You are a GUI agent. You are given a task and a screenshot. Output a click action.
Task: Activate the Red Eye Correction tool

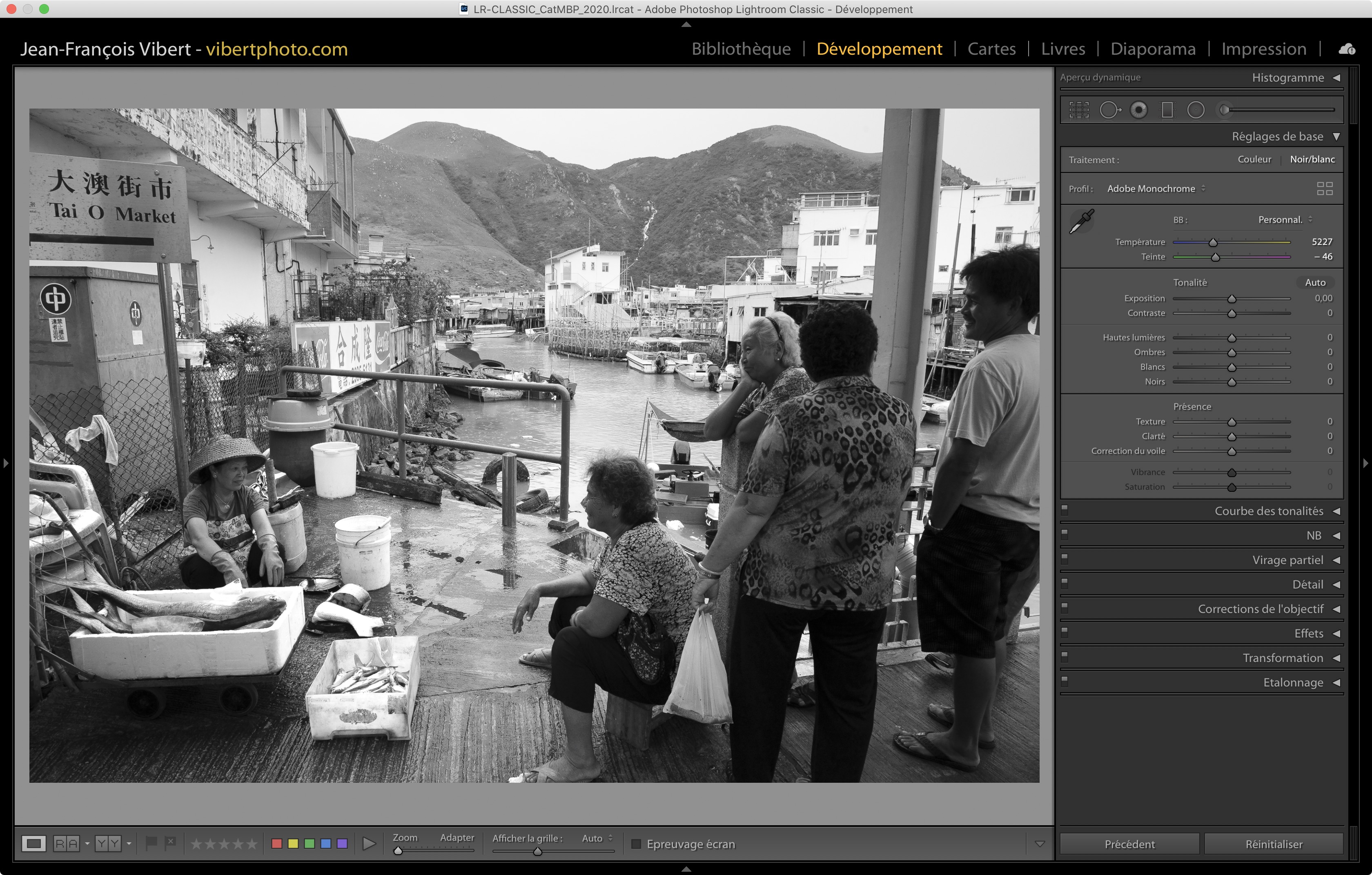point(1138,110)
